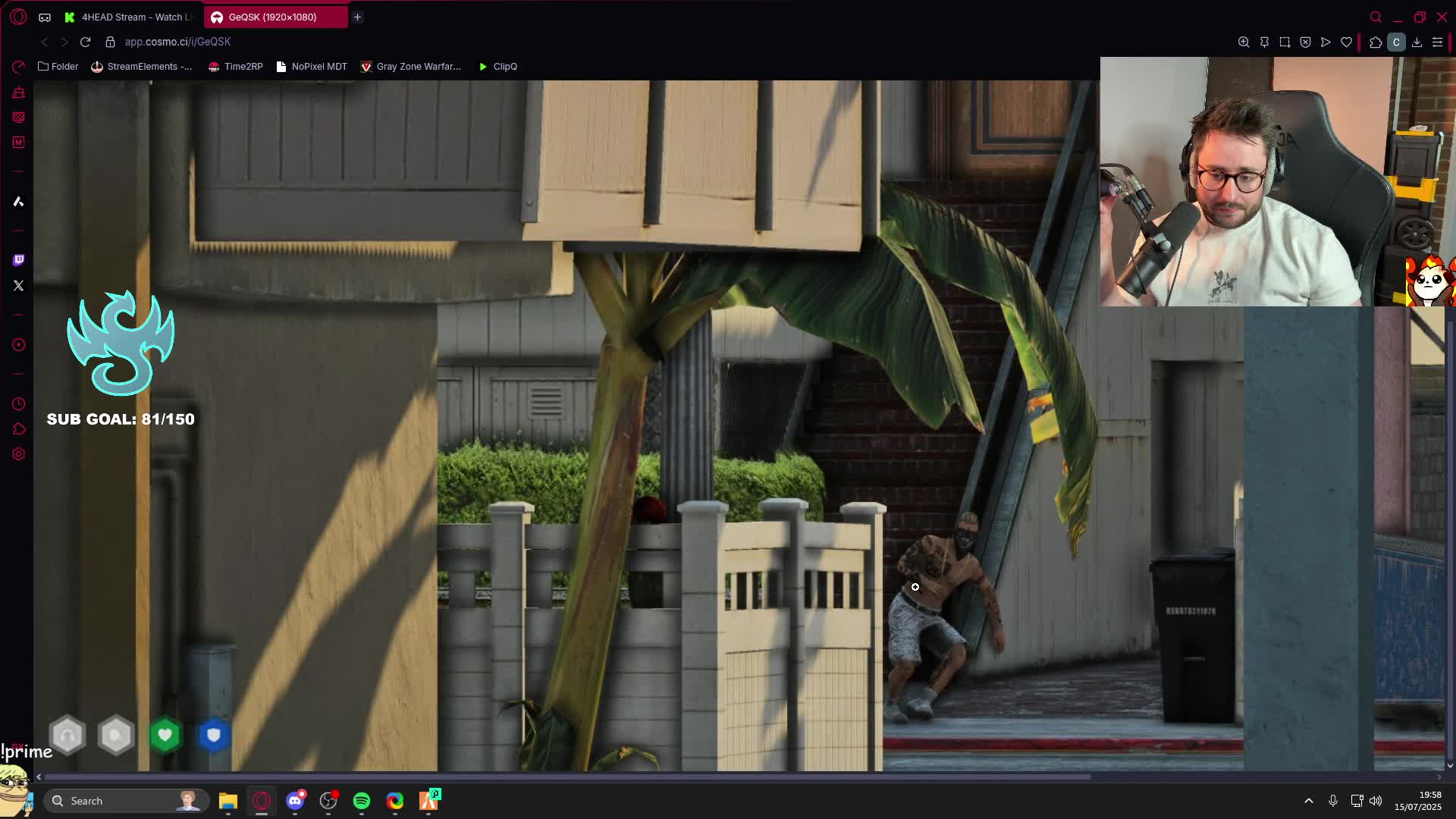Toggle the ad blocker shield icon
The width and height of the screenshot is (1456, 819).
click(x=1305, y=42)
